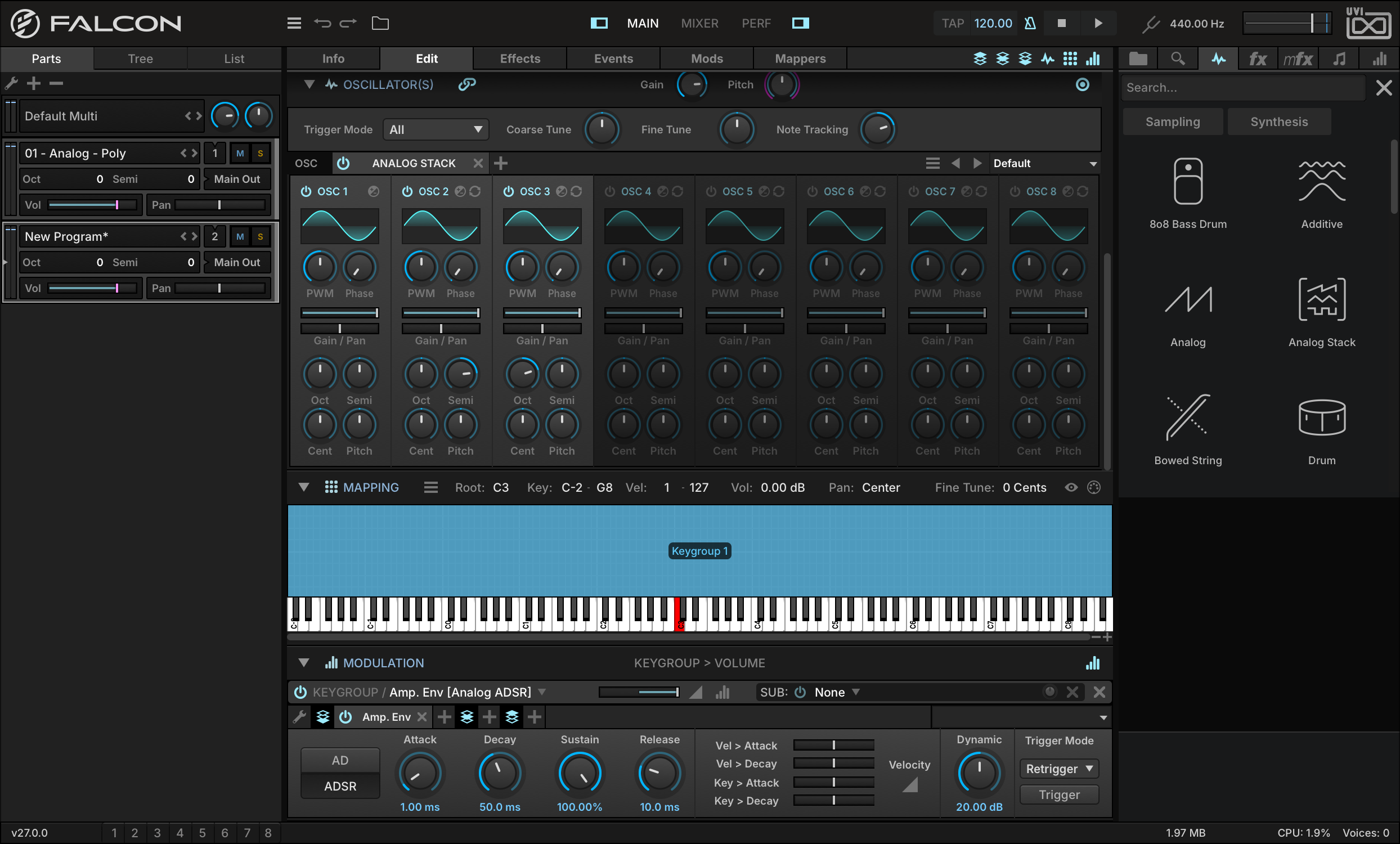Toggle the metronome icon
Screen dimensions: 1400x844
[1030, 23]
